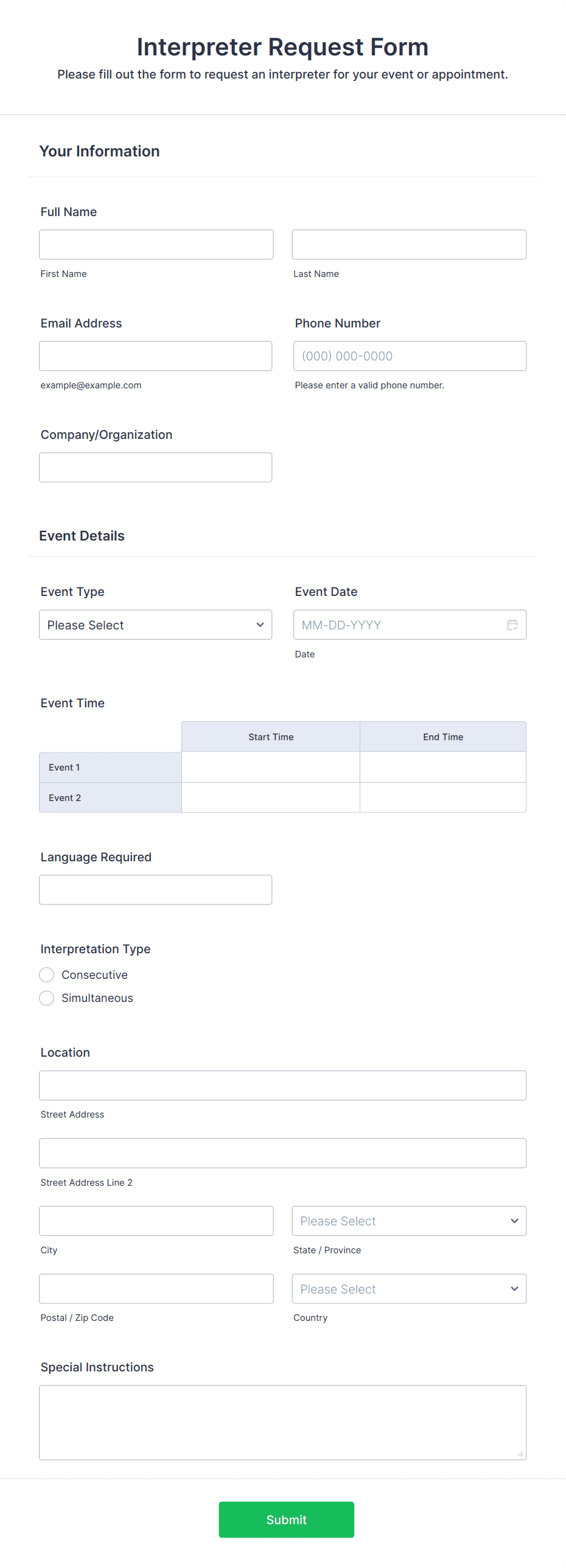566x1568 pixels.
Task: Click the First Name input field
Action: pyautogui.click(x=156, y=245)
